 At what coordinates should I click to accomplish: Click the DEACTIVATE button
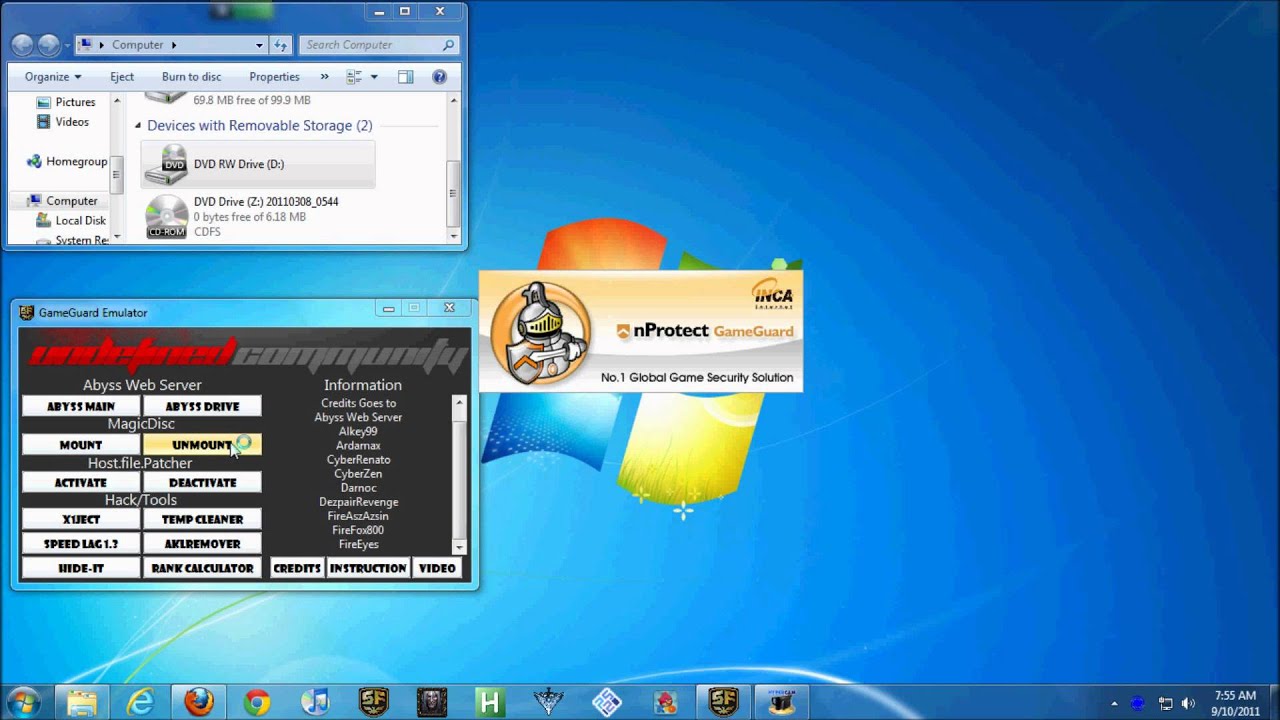pyautogui.click(x=202, y=482)
